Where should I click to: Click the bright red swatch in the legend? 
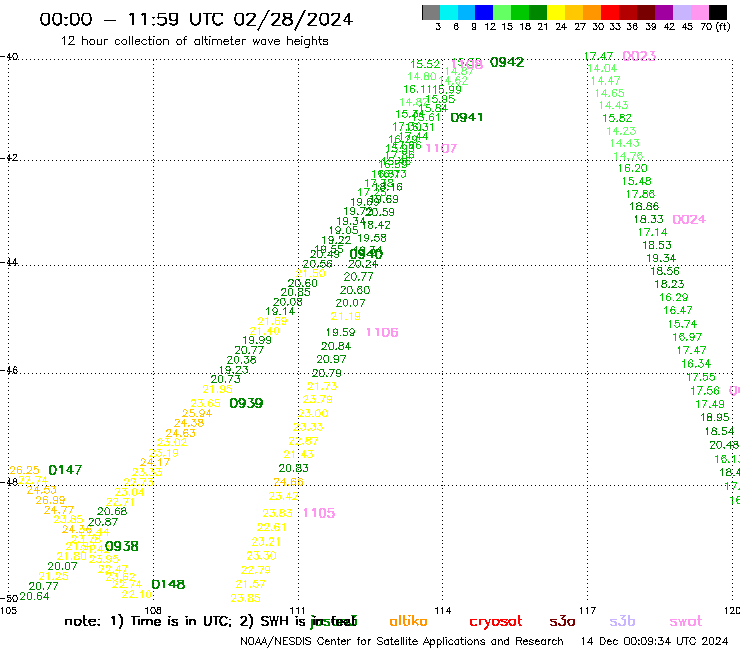(x=610, y=12)
